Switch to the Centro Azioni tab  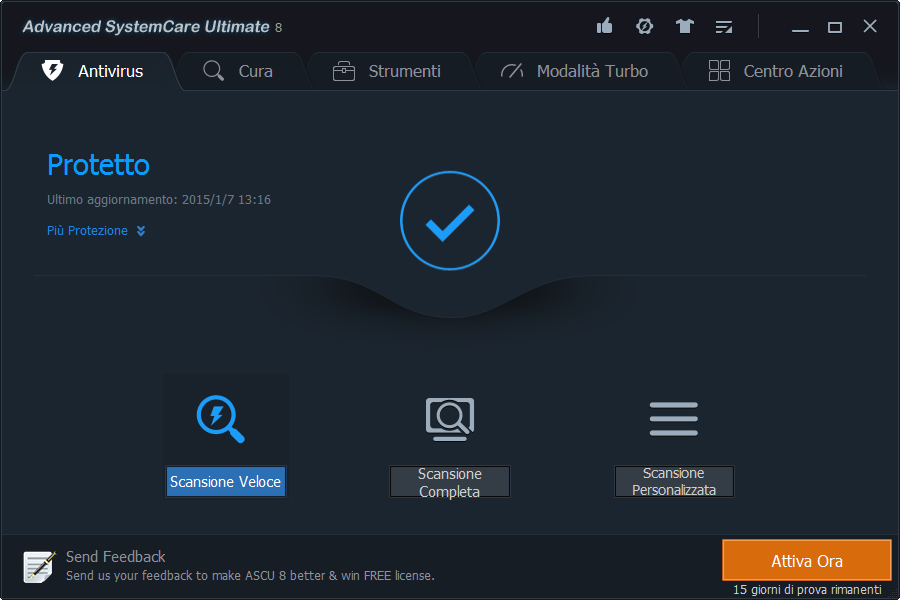pyautogui.click(x=776, y=71)
